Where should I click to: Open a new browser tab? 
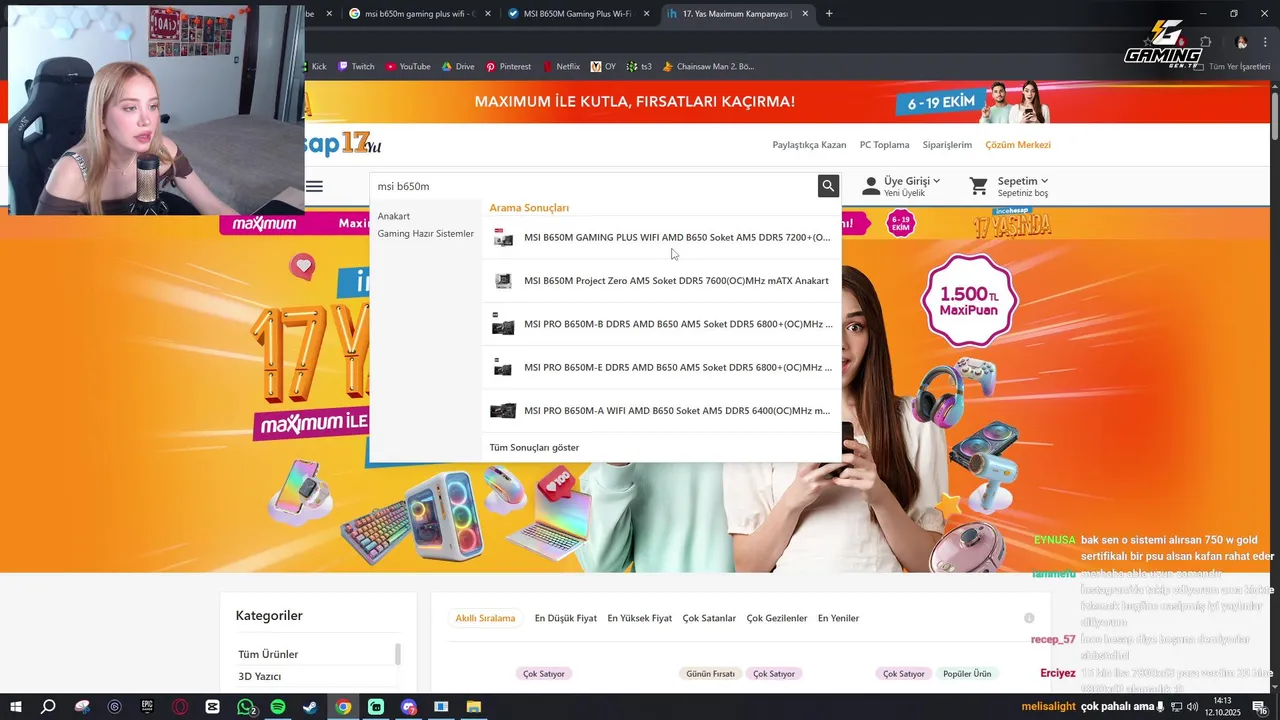coord(829,14)
